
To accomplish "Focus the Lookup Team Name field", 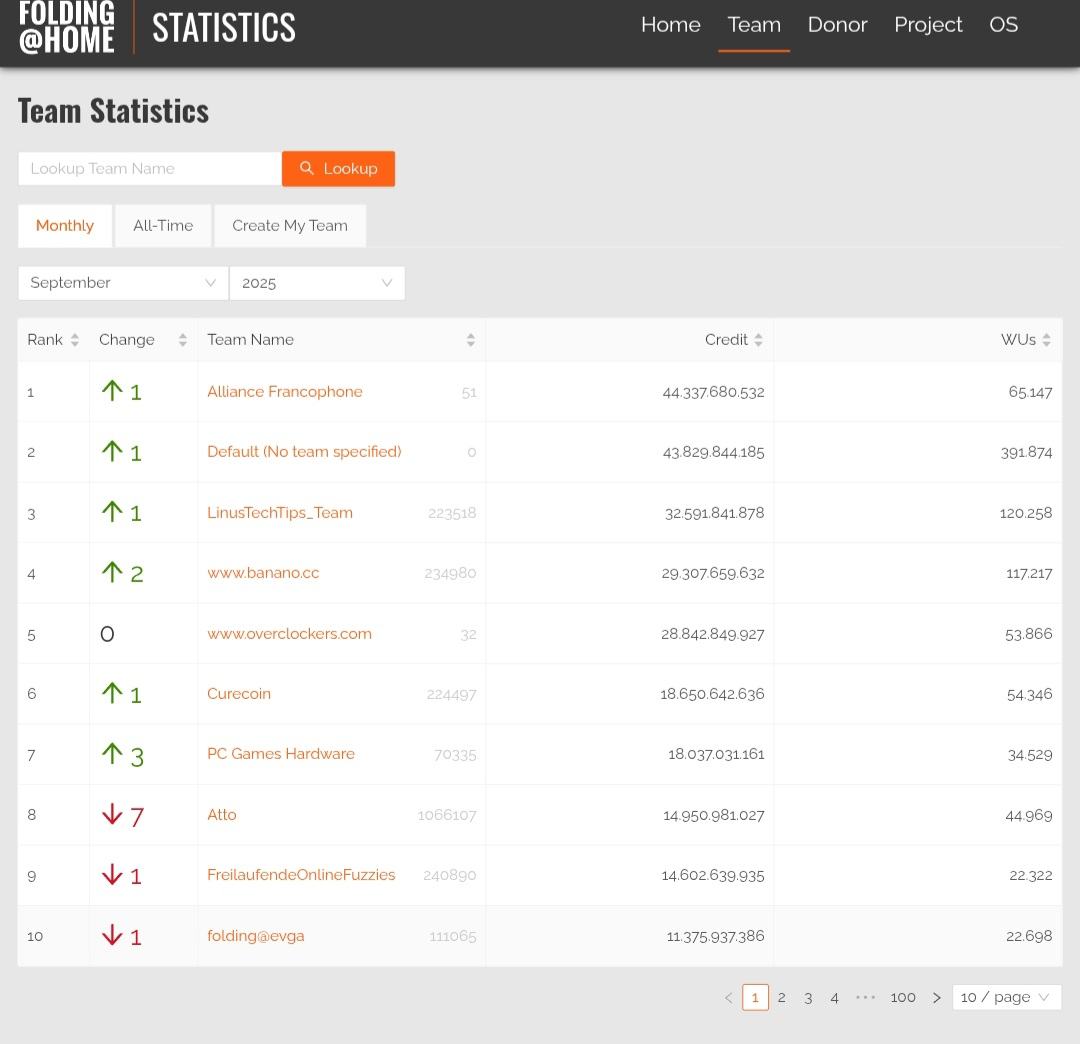I will 150,169.
